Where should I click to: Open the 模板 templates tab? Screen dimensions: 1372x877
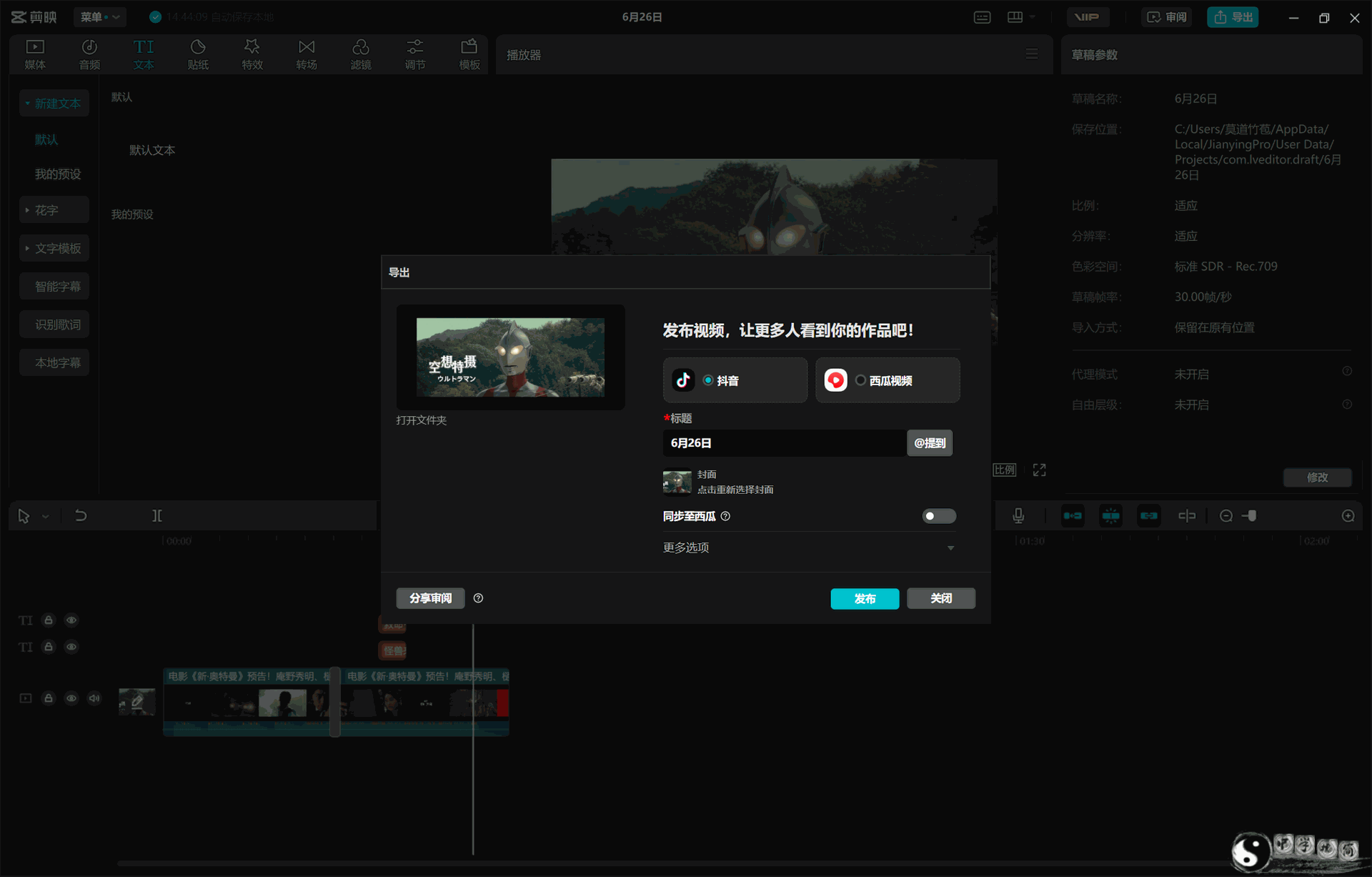469,54
